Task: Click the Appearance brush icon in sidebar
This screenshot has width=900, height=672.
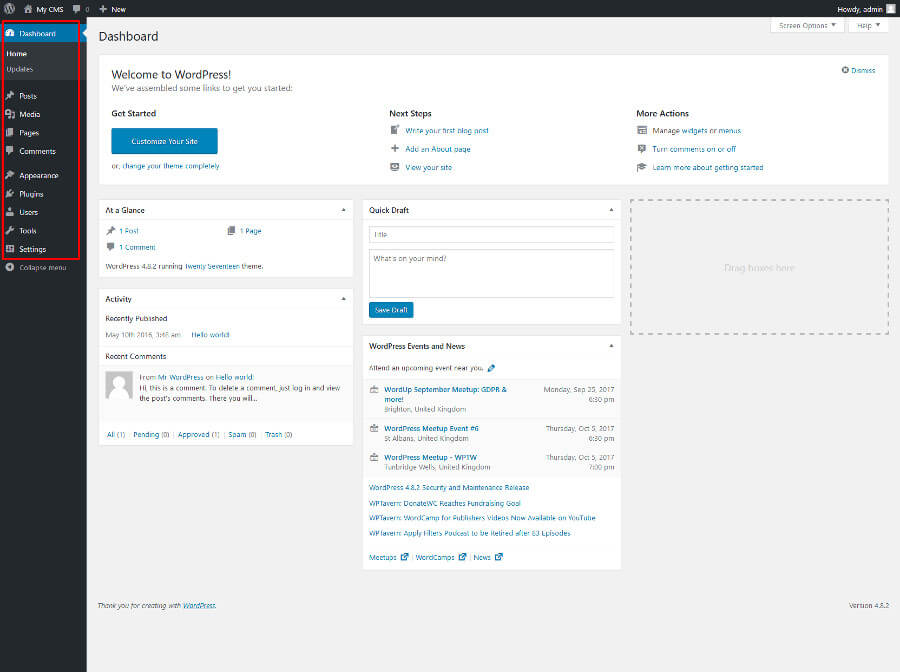Action: click(10, 175)
